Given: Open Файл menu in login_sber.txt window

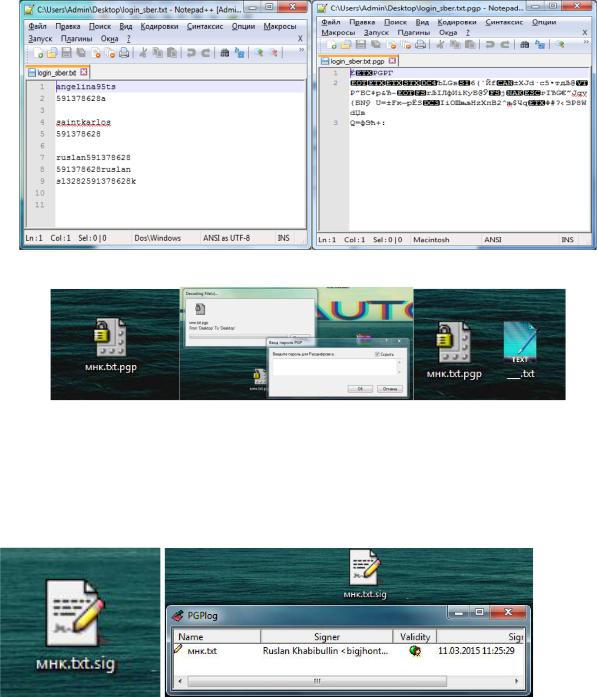Looking at the screenshot, I should tap(37, 26).
